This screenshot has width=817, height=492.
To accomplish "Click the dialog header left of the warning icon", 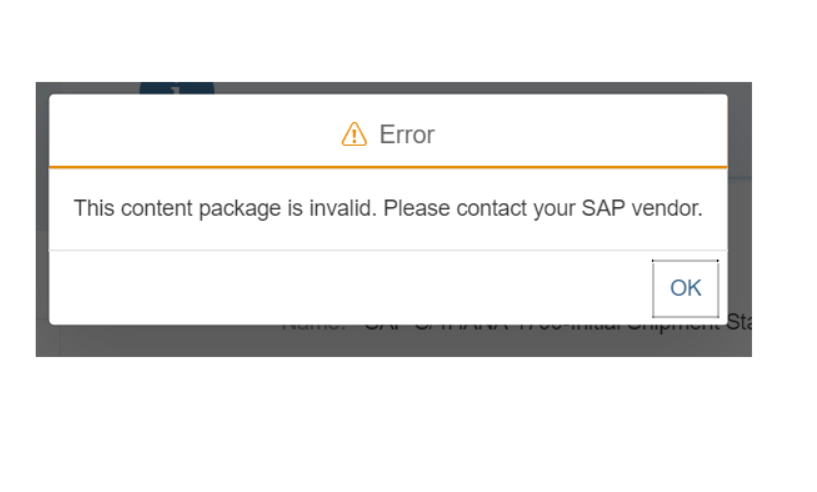I will [x=195, y=130].
